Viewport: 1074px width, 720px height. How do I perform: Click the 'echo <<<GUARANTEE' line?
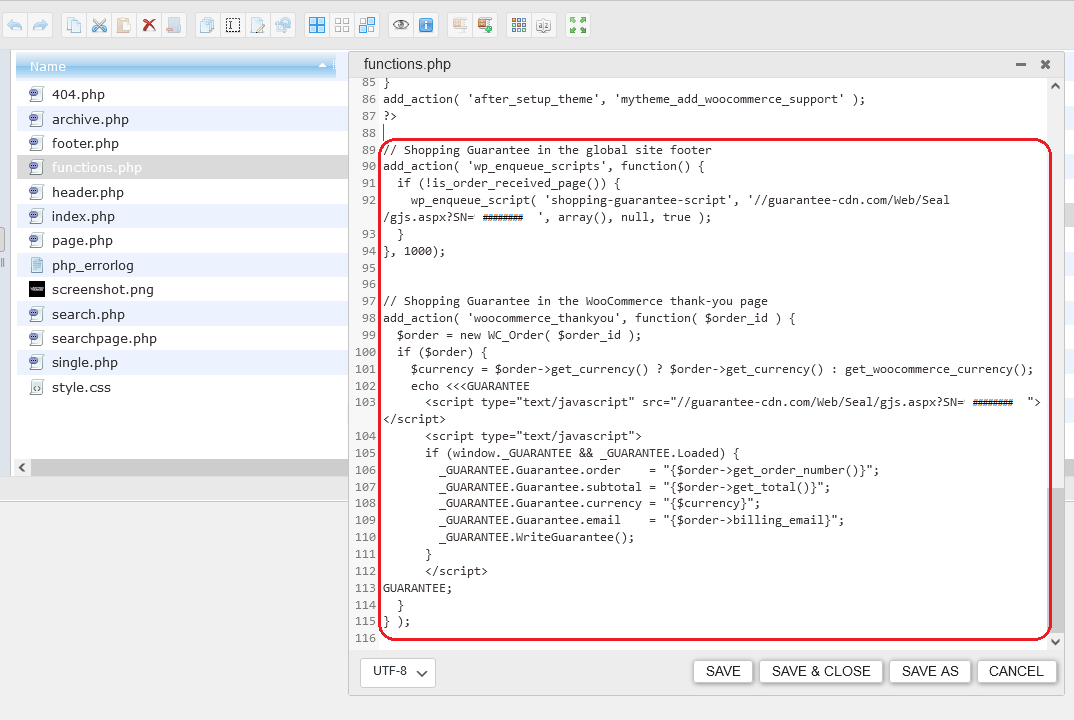(x=470, y=386)
